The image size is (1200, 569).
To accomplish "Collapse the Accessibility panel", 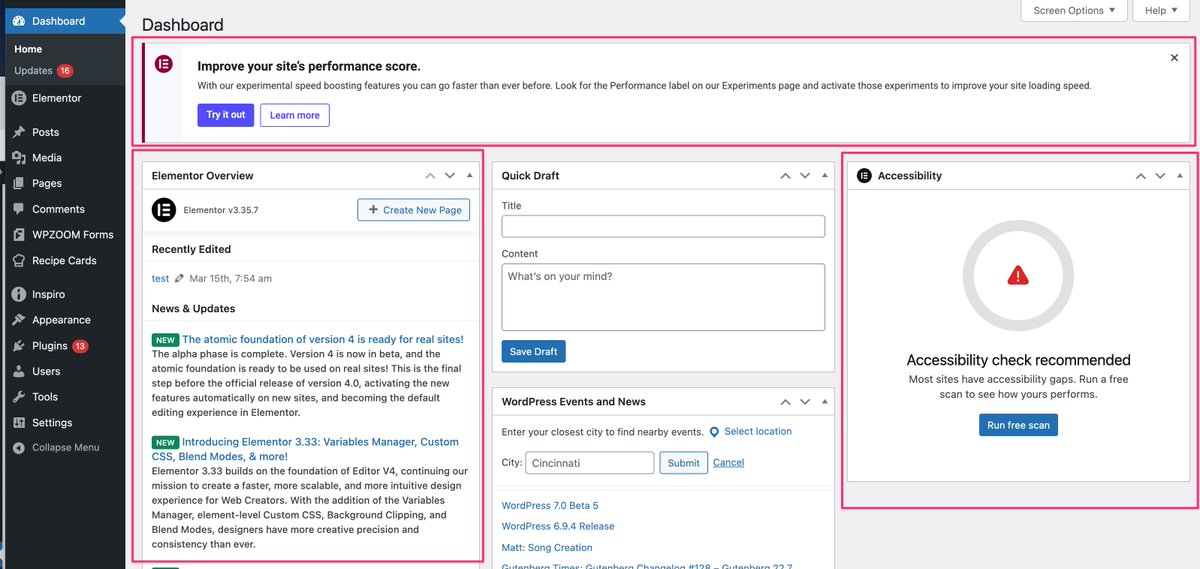I will [x=1180, y=176].
